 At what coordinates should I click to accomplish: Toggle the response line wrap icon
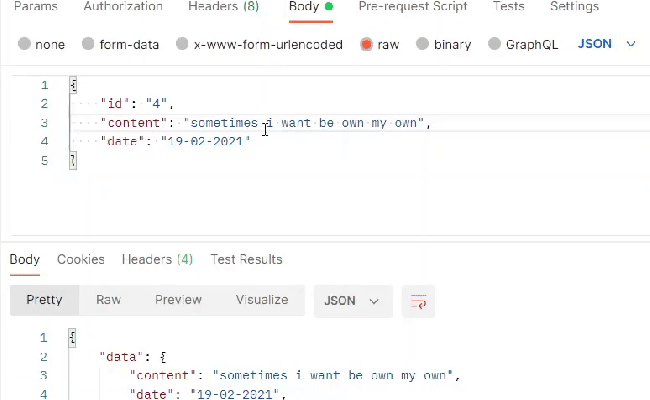click(418, 301)
